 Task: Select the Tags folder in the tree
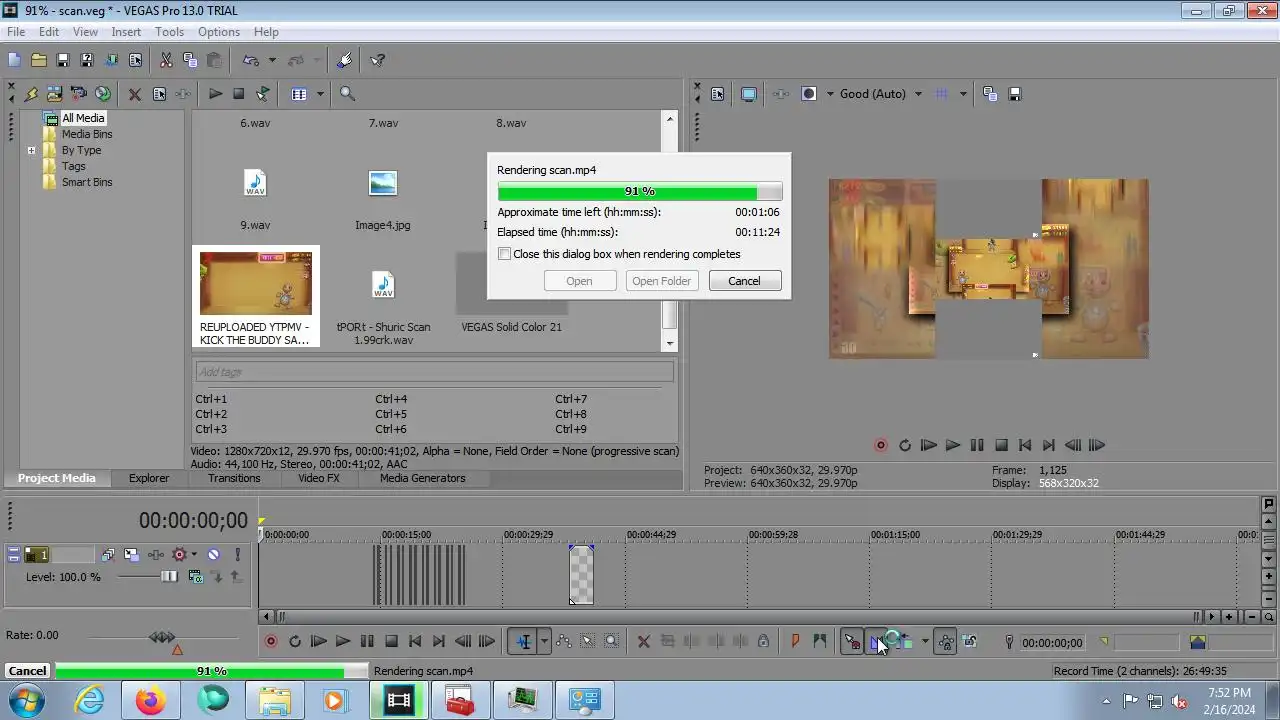click(73, 166)
